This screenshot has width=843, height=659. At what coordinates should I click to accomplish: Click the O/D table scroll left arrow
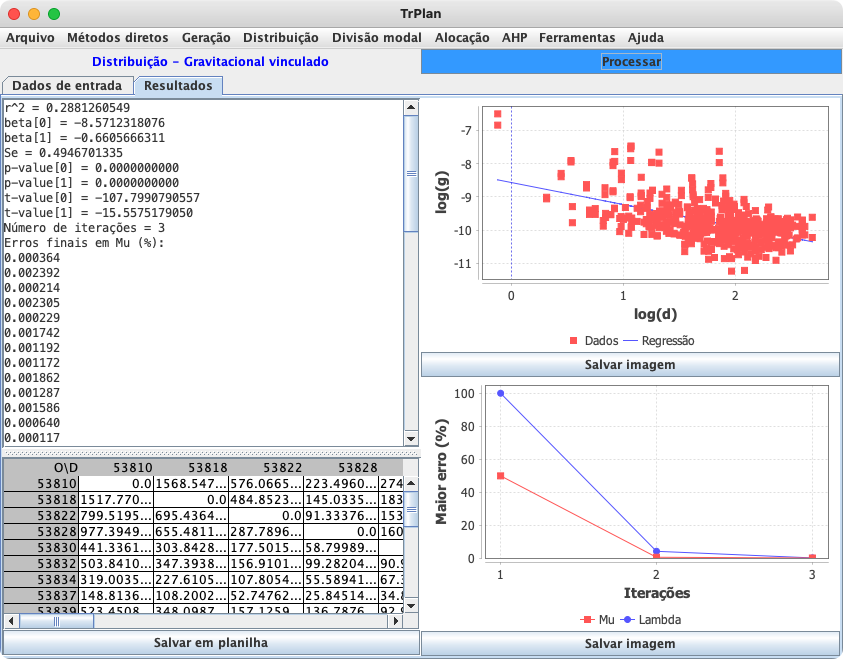pos(11,621)
